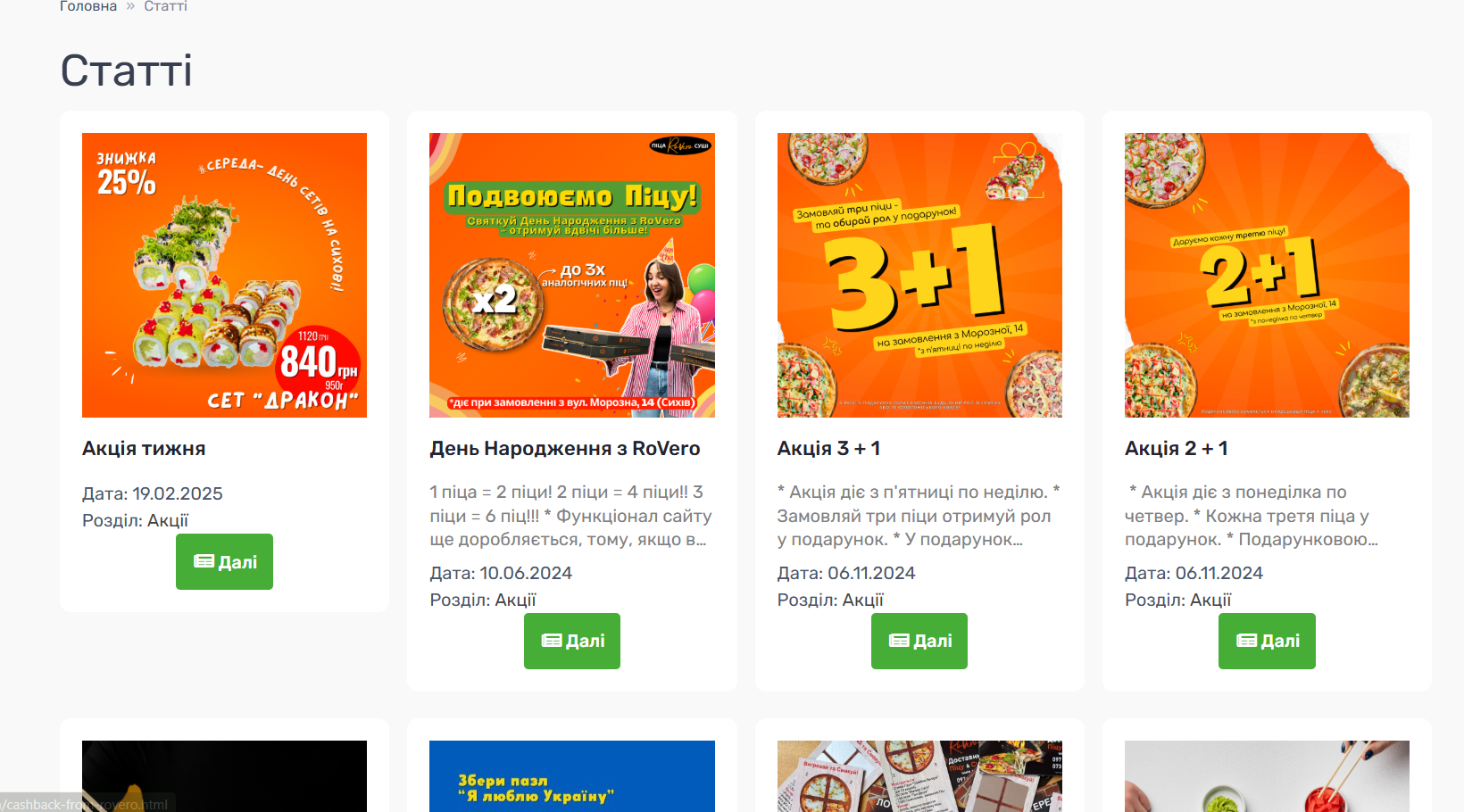Click the Статті breadcrumb item
The width and height of the screenshot is (1464, 812).
tap(165, 6)
